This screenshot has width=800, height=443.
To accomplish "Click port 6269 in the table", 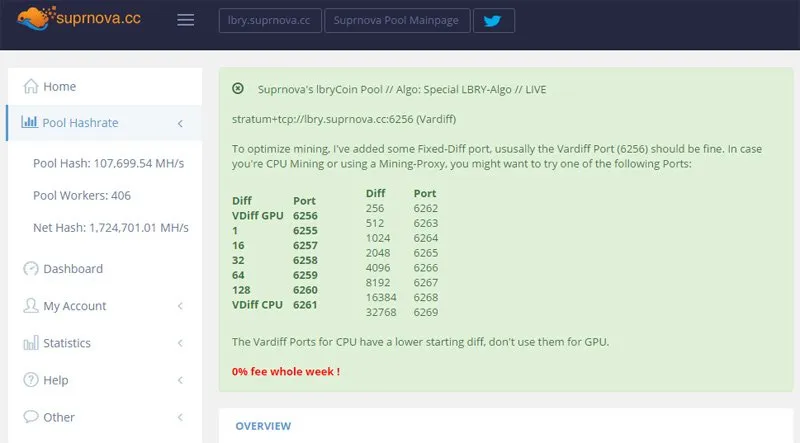I will point(426,311).
